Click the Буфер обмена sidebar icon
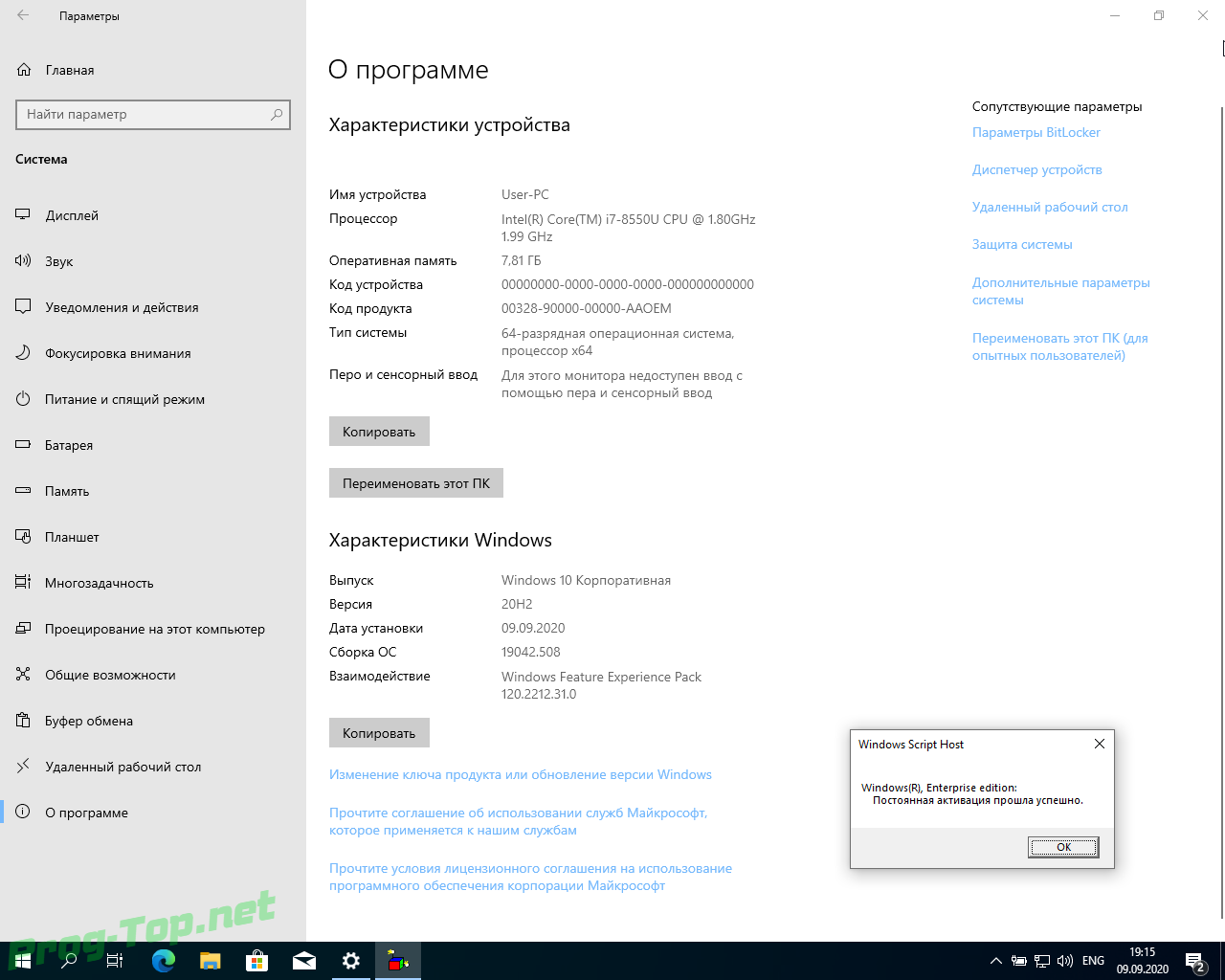 23,721
